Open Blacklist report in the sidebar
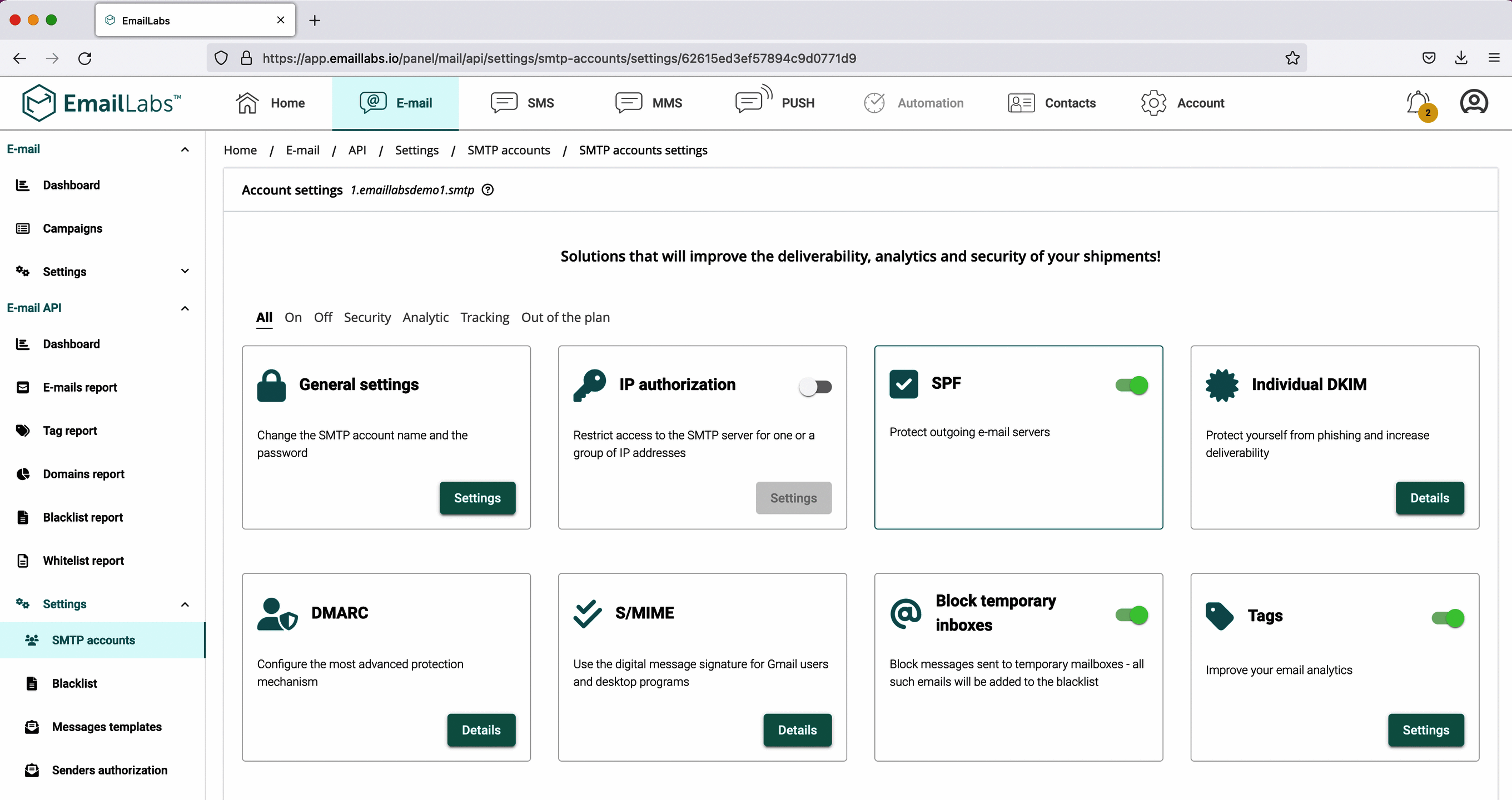This screenshot has height=800, width=1512. 83,517
